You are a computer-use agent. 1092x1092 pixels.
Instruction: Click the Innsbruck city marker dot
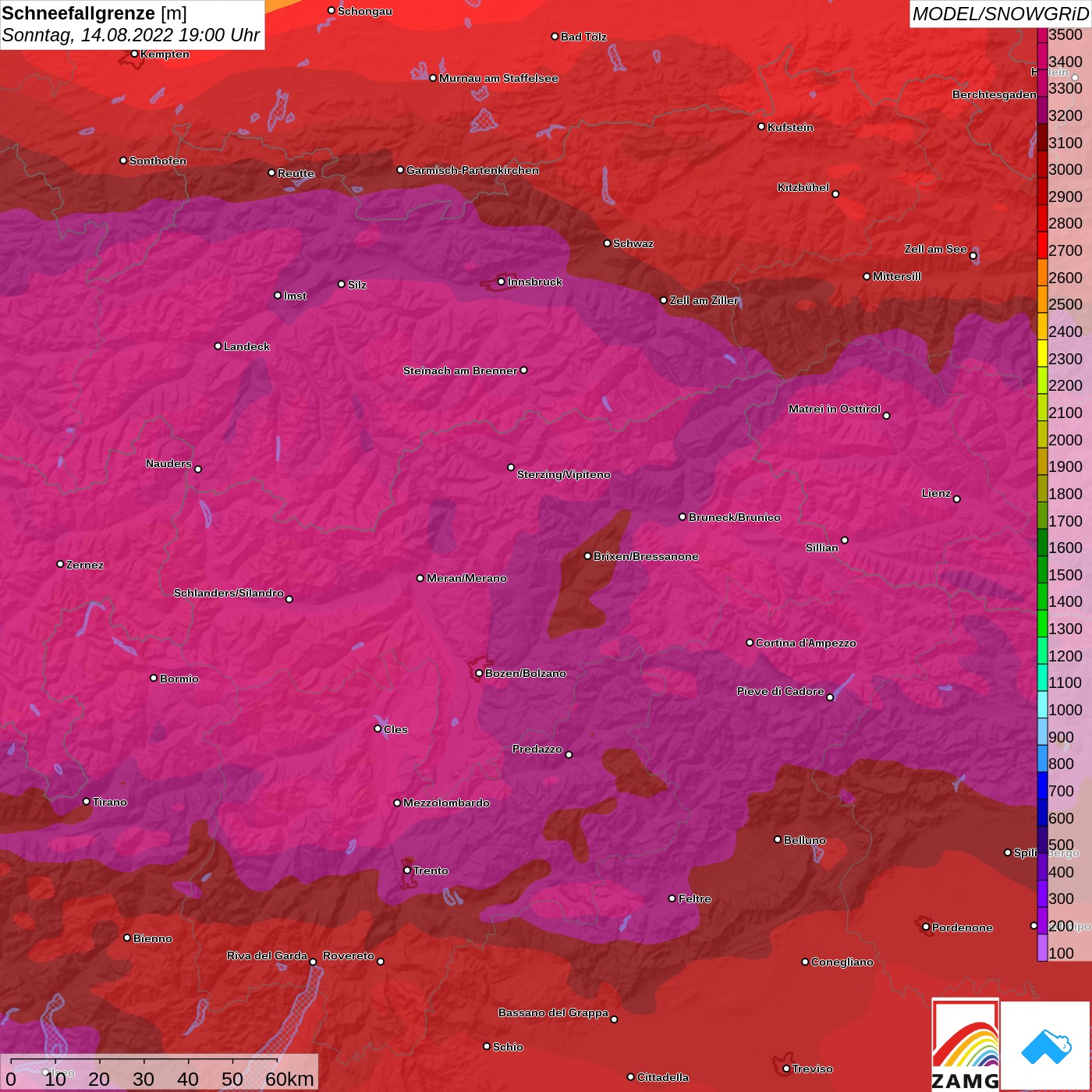point(502,282)
